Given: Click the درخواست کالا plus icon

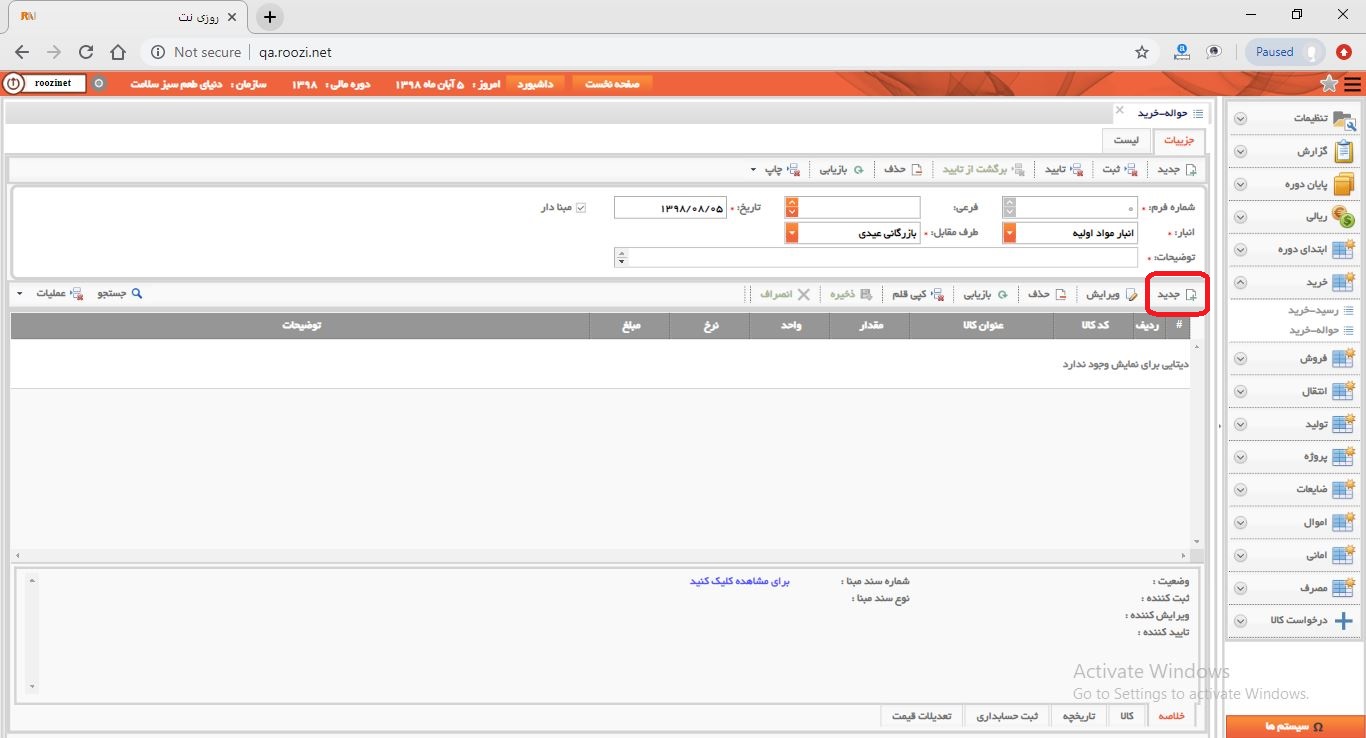Looking at the screenshot, I should (x=1343, y=620).
